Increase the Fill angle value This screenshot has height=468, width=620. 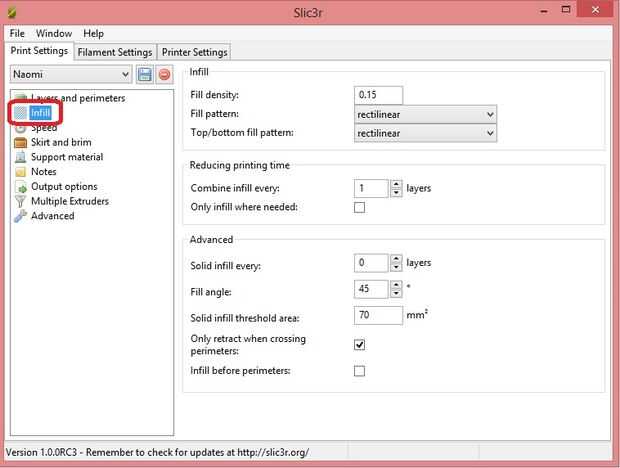coord(396,285)
